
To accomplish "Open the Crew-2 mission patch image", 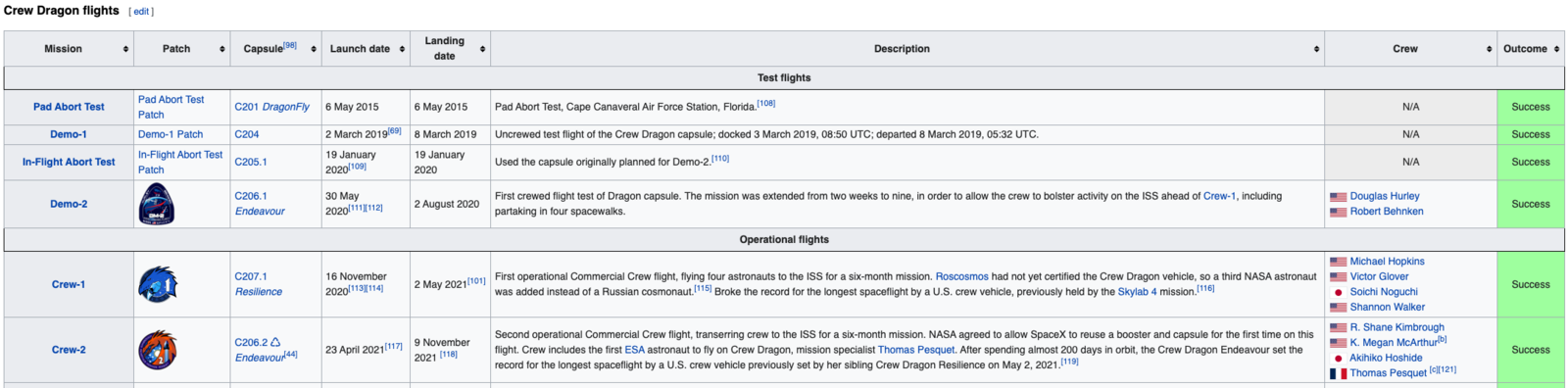I will 158,350.
